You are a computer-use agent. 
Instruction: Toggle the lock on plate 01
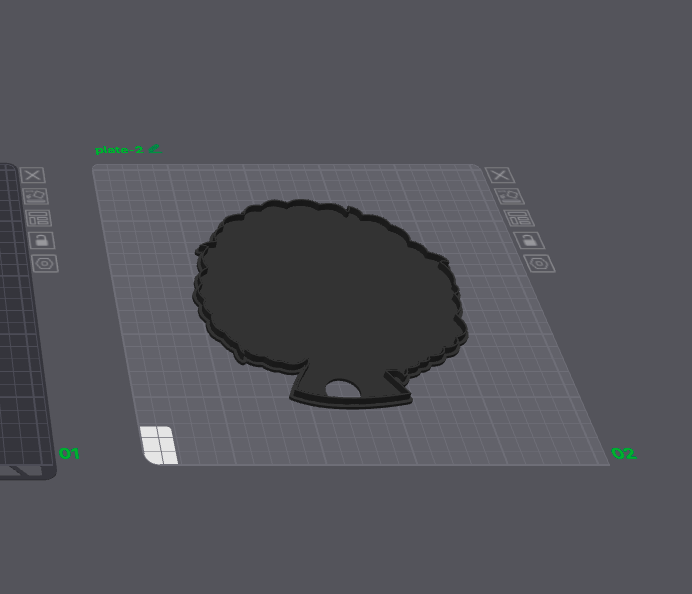[x=41, y=241]
